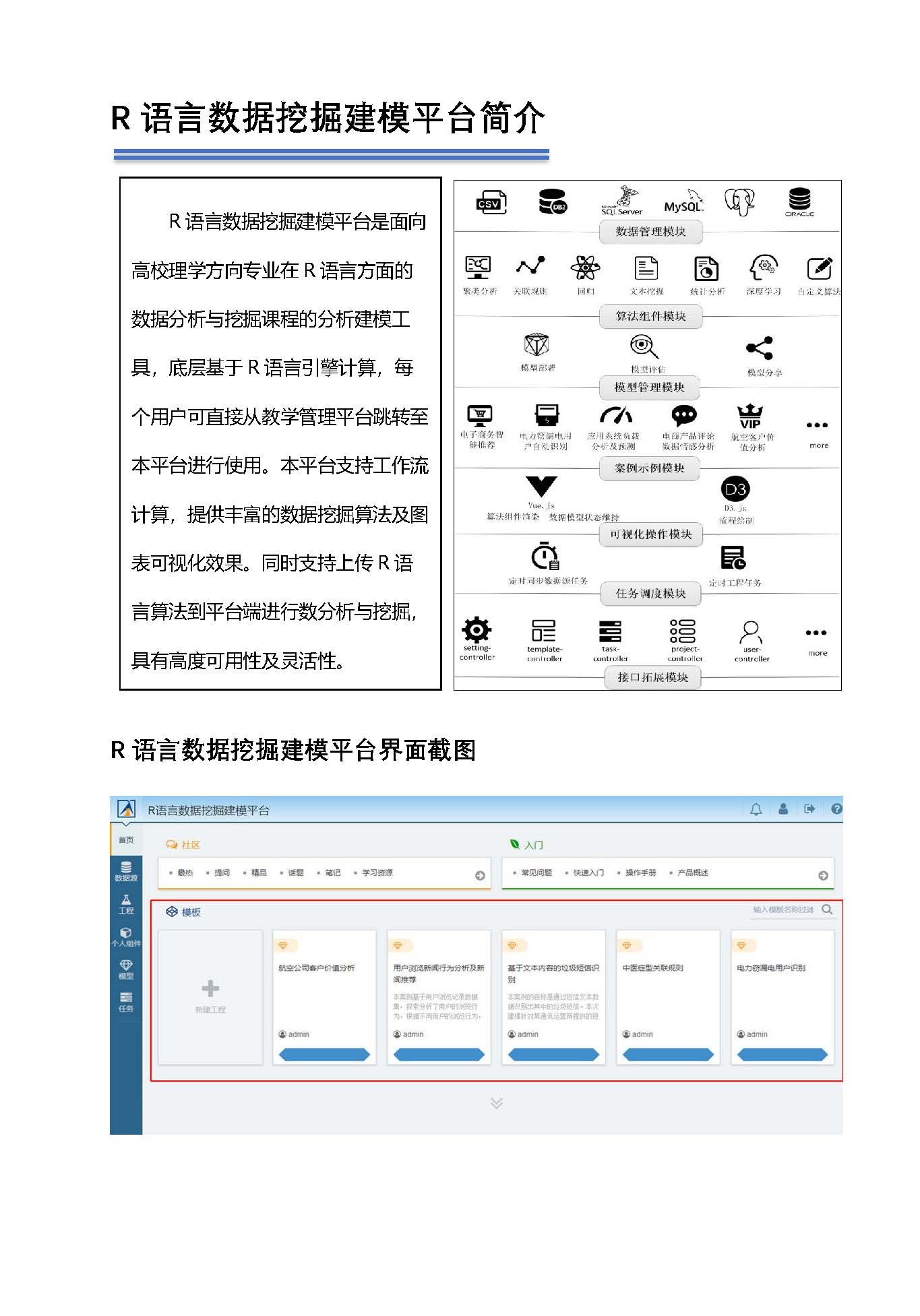The width and height of the screenshot is (920, 1316).
Task: Open 个人组件 cube icon in sidebar
Action: point(126,937)
